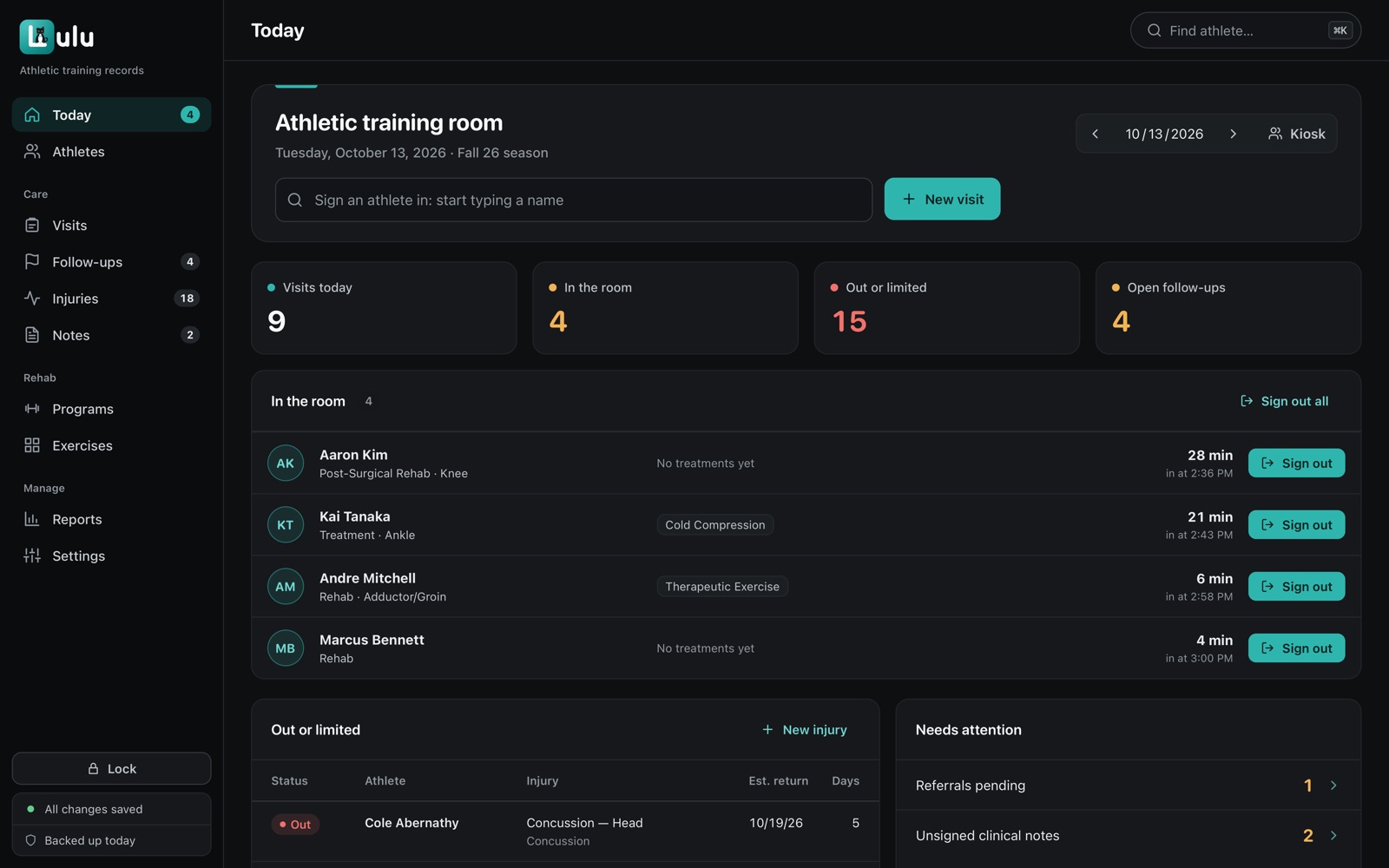This screenshot has height=868, width=1389.
Task: Click the KT avatar icon
Action: 286,525
